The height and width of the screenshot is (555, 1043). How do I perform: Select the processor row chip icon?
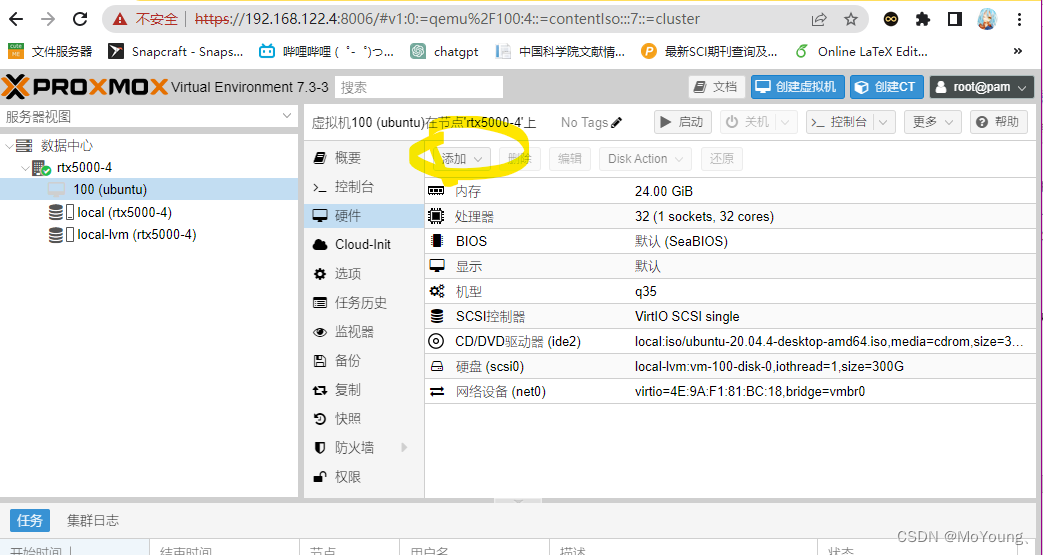(436, 216)
